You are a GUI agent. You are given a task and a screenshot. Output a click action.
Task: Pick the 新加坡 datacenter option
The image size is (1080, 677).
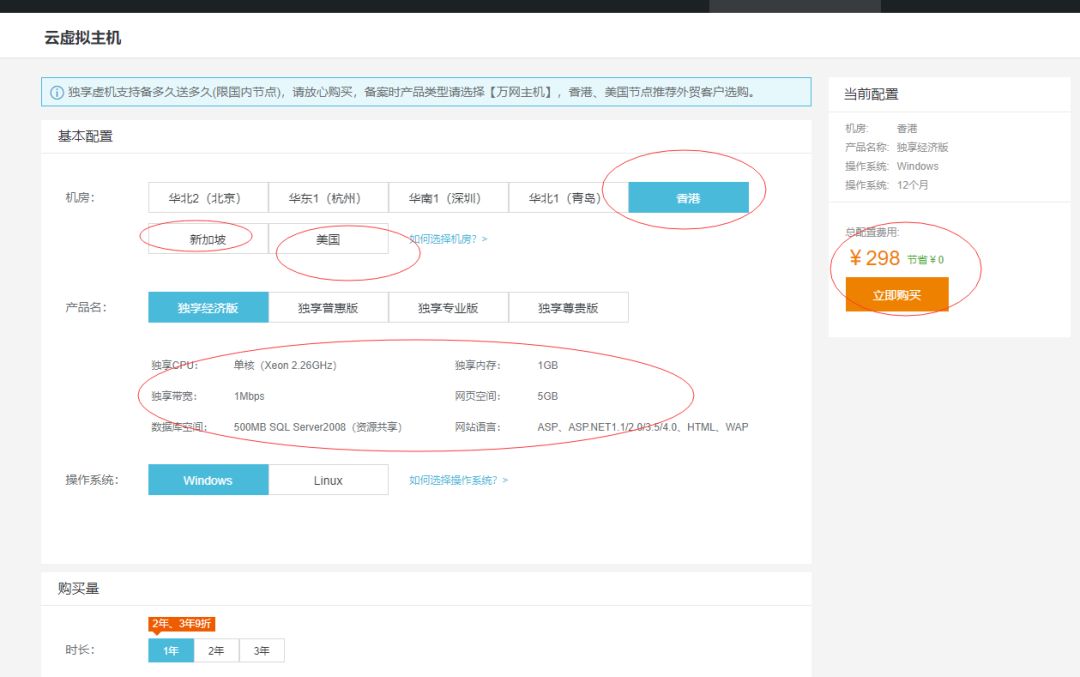click(x=208, y=239)
